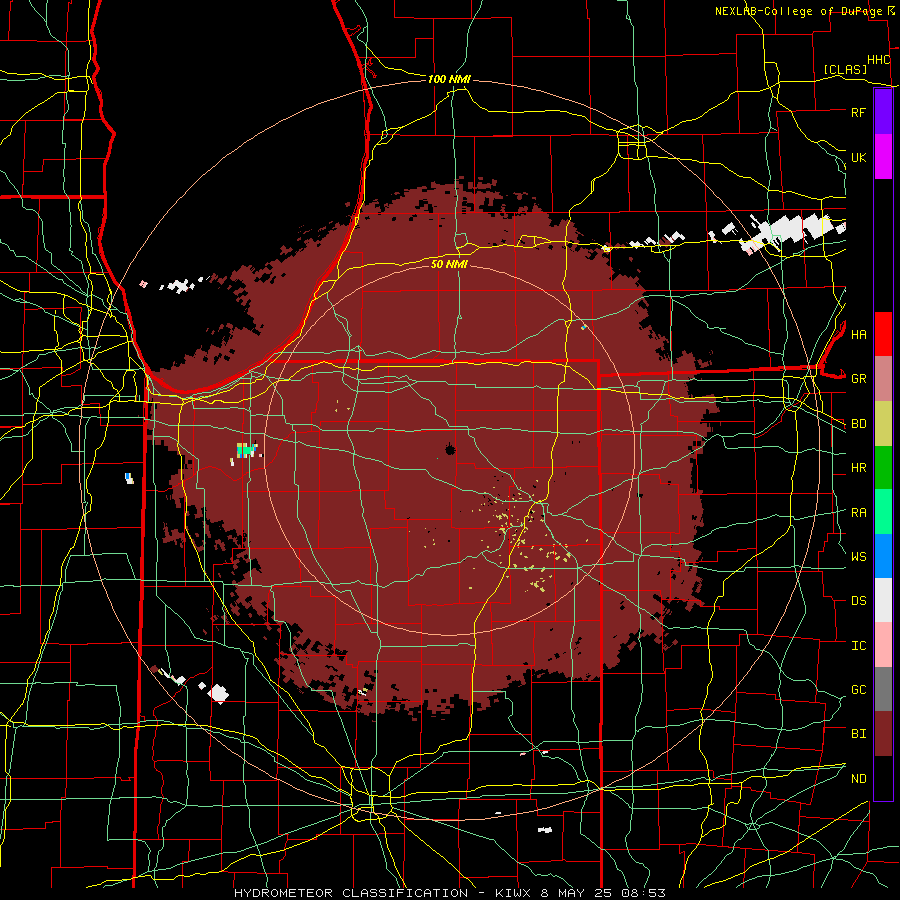Screen dimensions: 900x900
Task: Click the HA legend label
Action: [x=858, y=334]
